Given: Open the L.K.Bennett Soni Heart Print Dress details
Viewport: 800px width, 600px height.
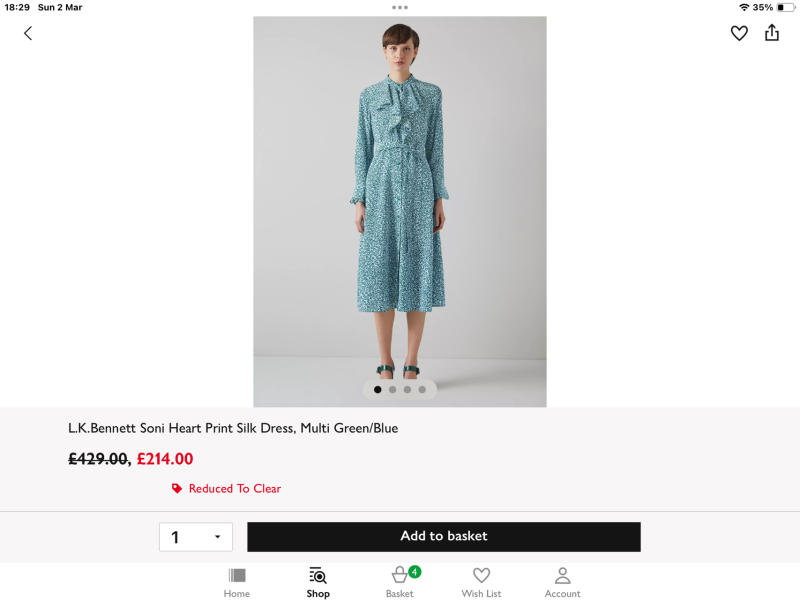Looking at the screenshot, I should click(232, 427).
